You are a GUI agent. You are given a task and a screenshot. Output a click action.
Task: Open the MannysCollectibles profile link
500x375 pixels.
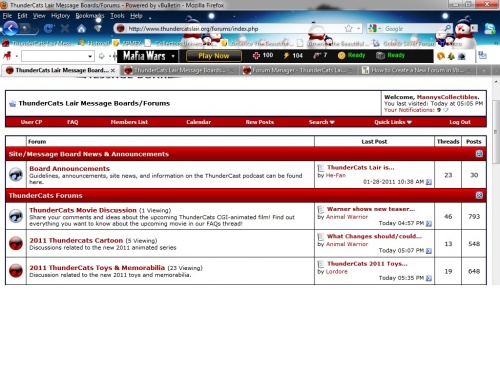pyautogui.click(x=447, y=97)
